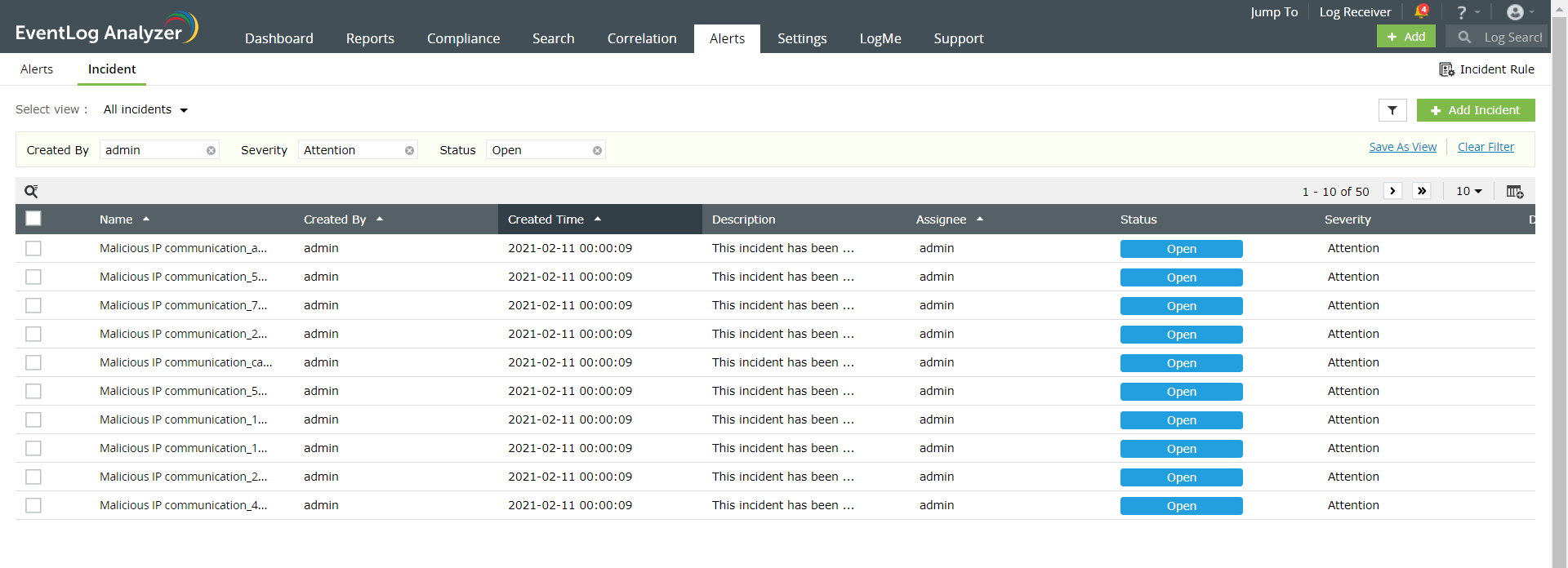Click the Open status of first incident
This screenshot has width=1568, height=568.
tap(1181, 249)
